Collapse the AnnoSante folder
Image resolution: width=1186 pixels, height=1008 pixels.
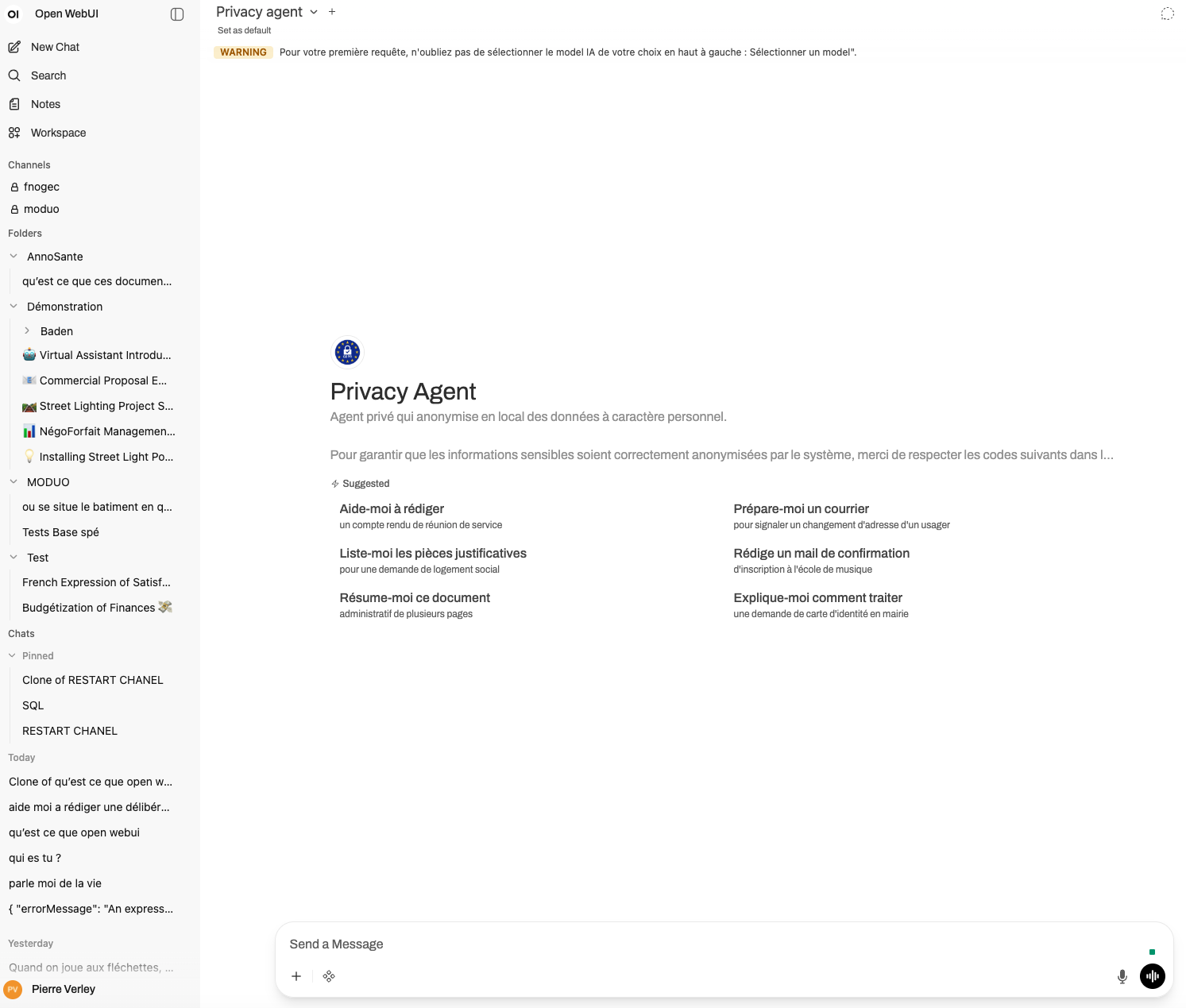[x=14, y=257]
